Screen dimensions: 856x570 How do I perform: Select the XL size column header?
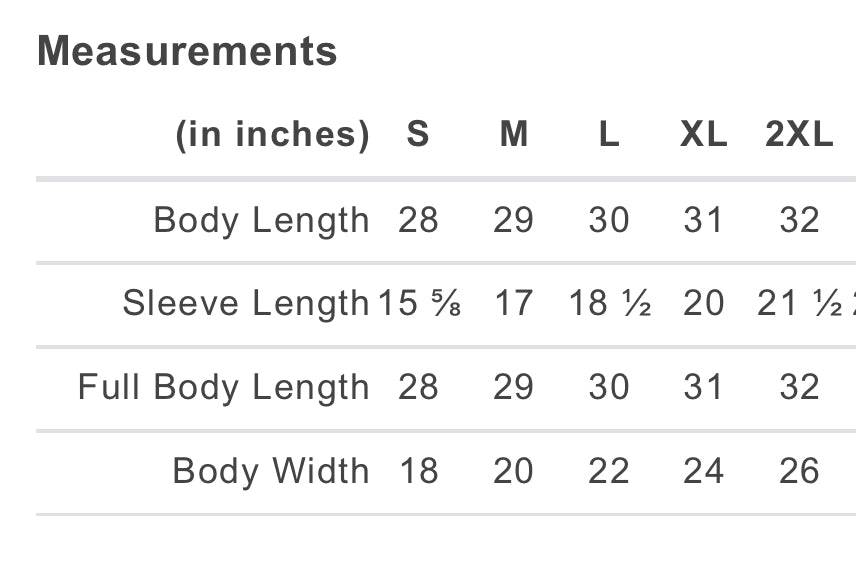point(703,135)
